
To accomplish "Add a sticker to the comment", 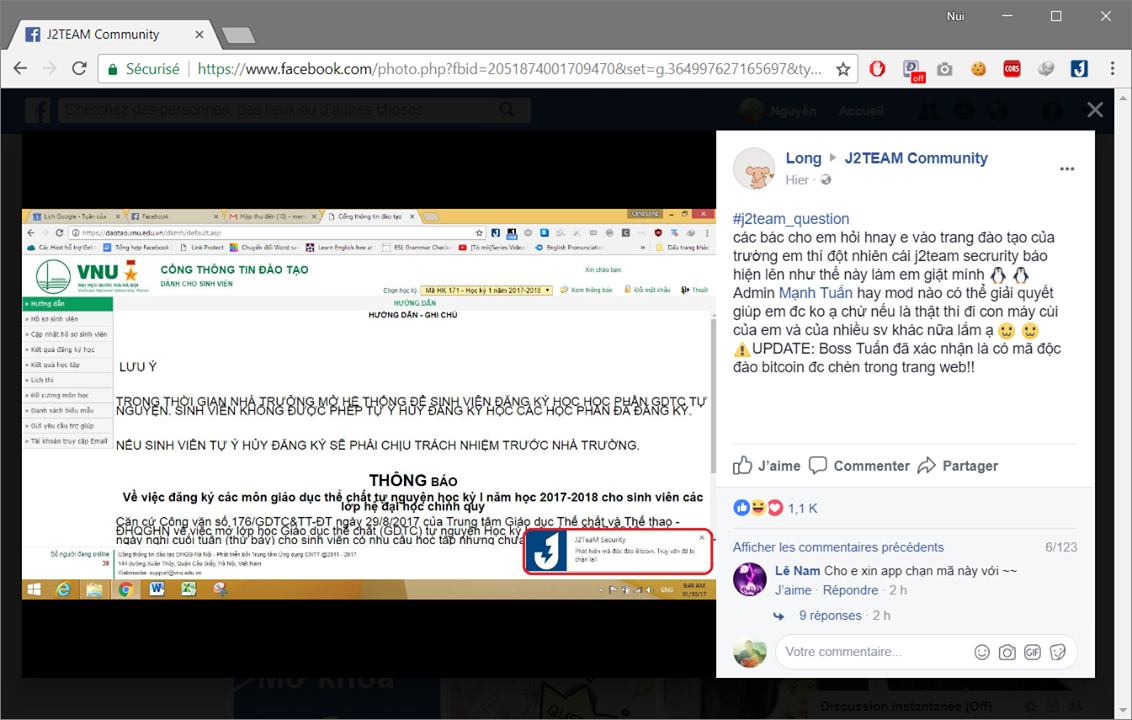I will (1058, 652).
